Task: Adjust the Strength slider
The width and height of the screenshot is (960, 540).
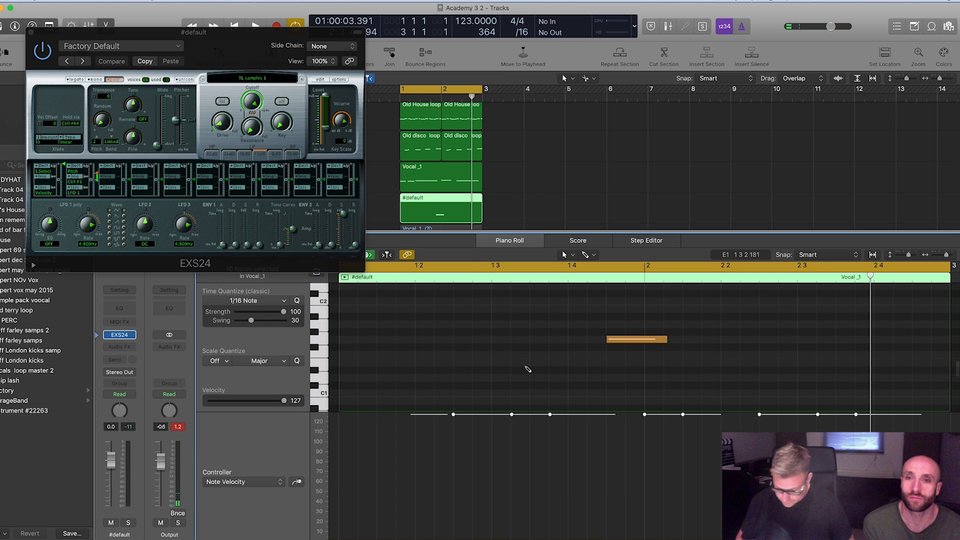Action: pyautogui.click(x=260, y=312)
